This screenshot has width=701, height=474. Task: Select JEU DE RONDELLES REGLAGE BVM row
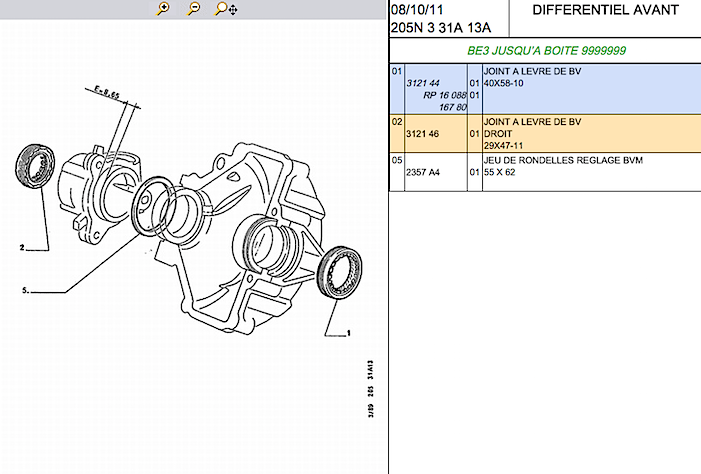coord(545,172)
